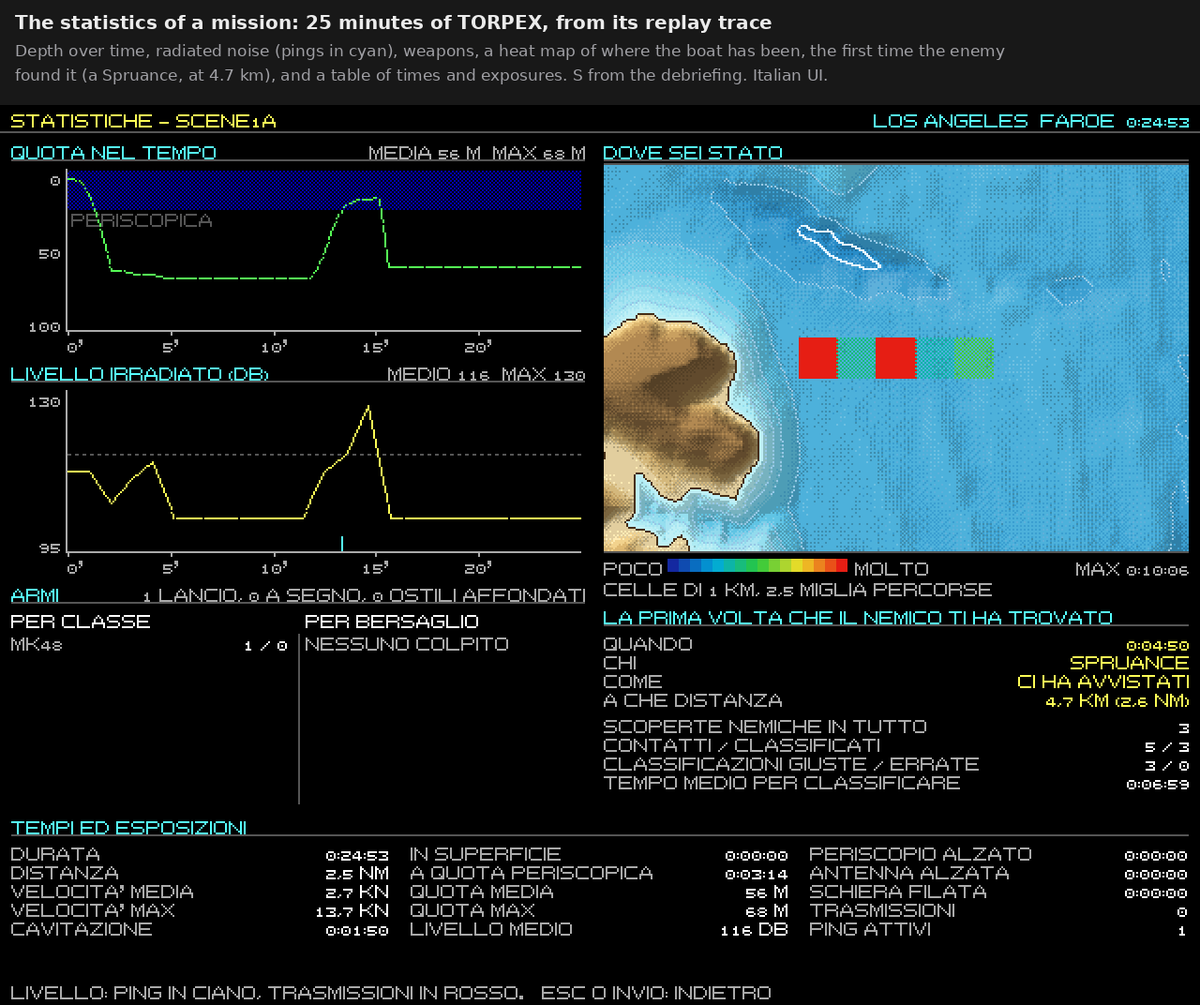The width and height of the screenshot is (1200, 1005).
Task: Click the DISTANZA value 2.5 NM
Action: pyautogui.click(x=355, y=873)
